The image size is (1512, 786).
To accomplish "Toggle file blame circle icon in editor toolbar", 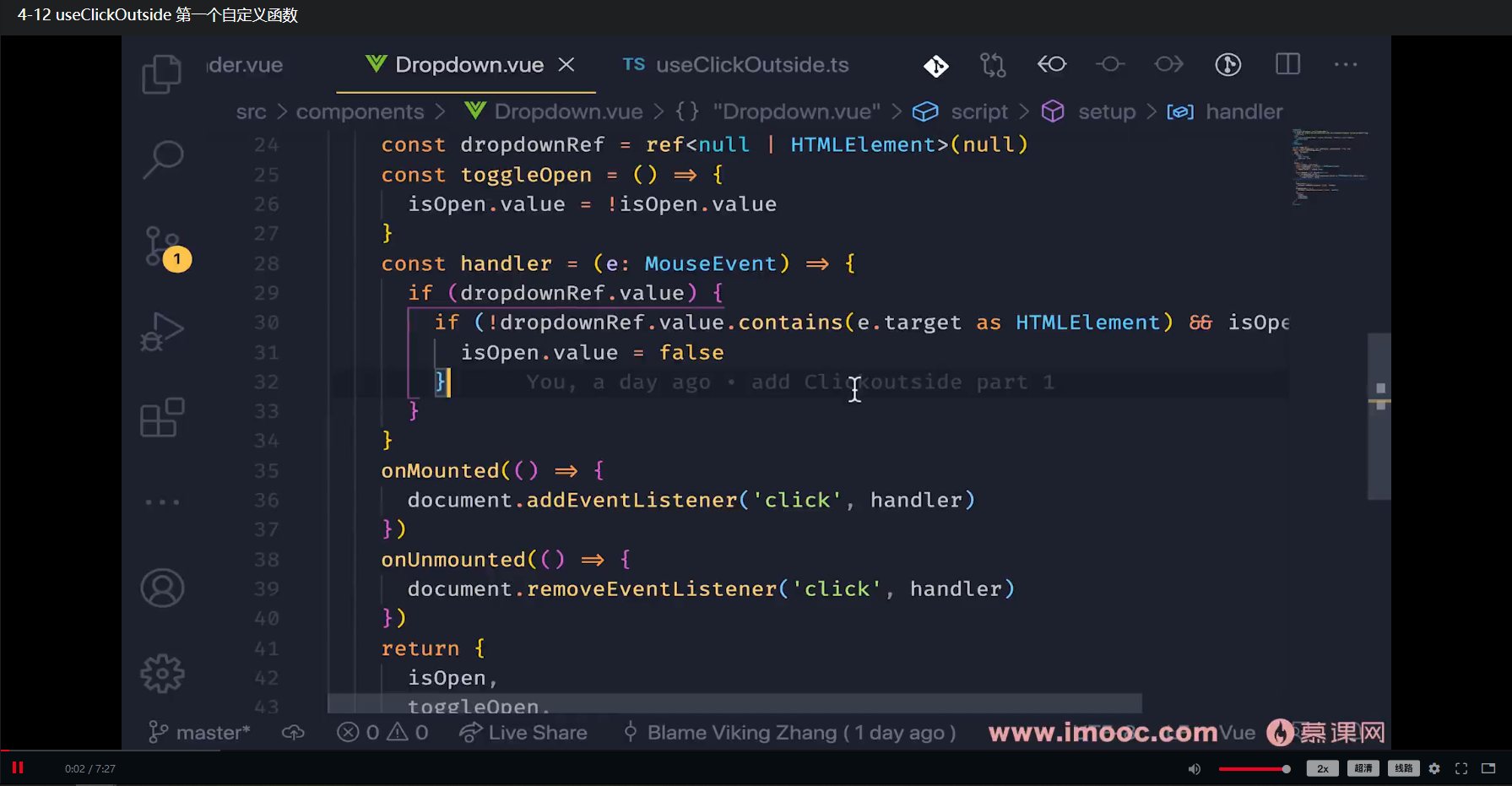I will pos(1228,64).
